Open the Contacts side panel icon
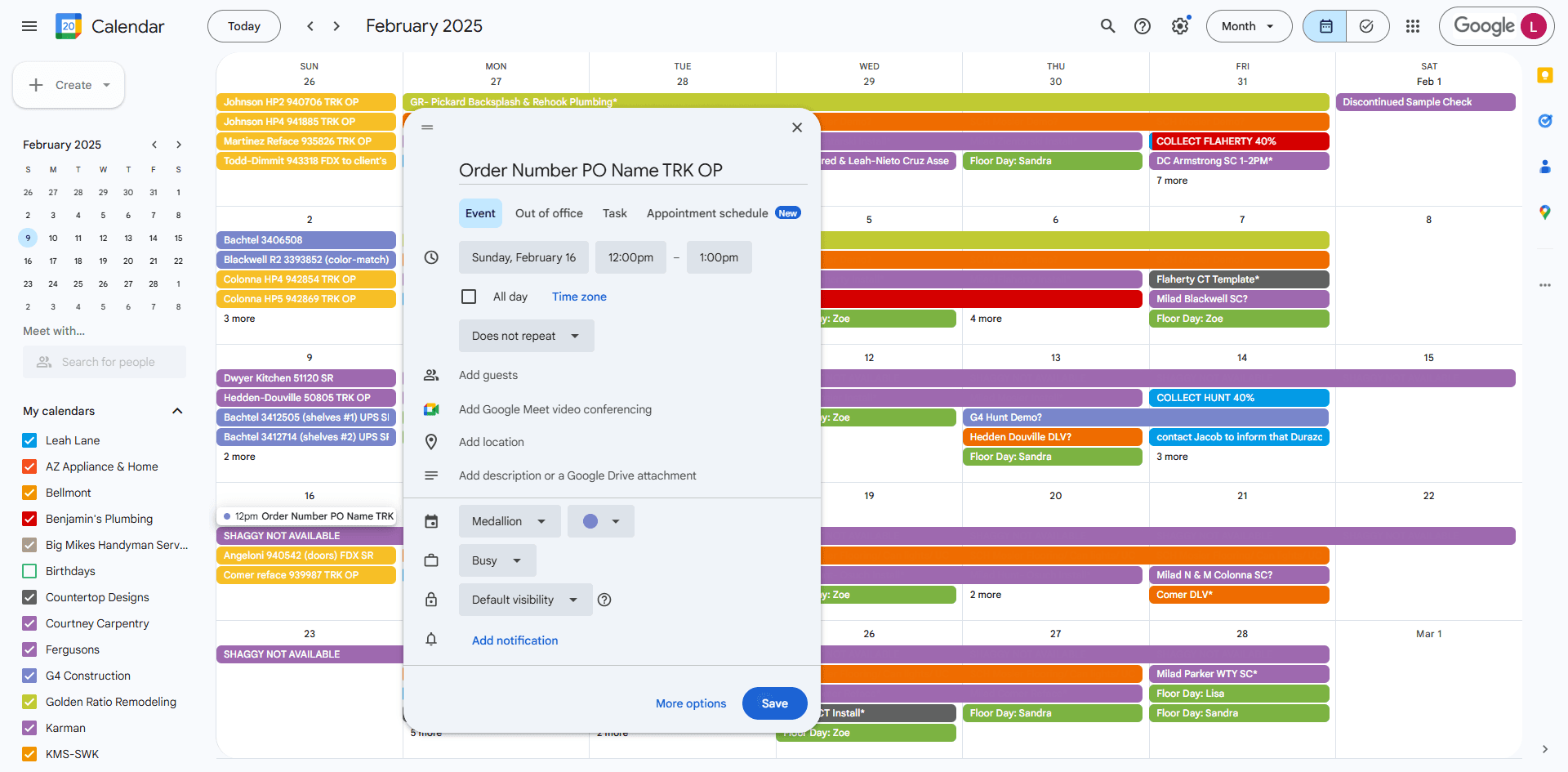Image resolution: width=1568 pixels, height=772 pixels. point(1544,167)
